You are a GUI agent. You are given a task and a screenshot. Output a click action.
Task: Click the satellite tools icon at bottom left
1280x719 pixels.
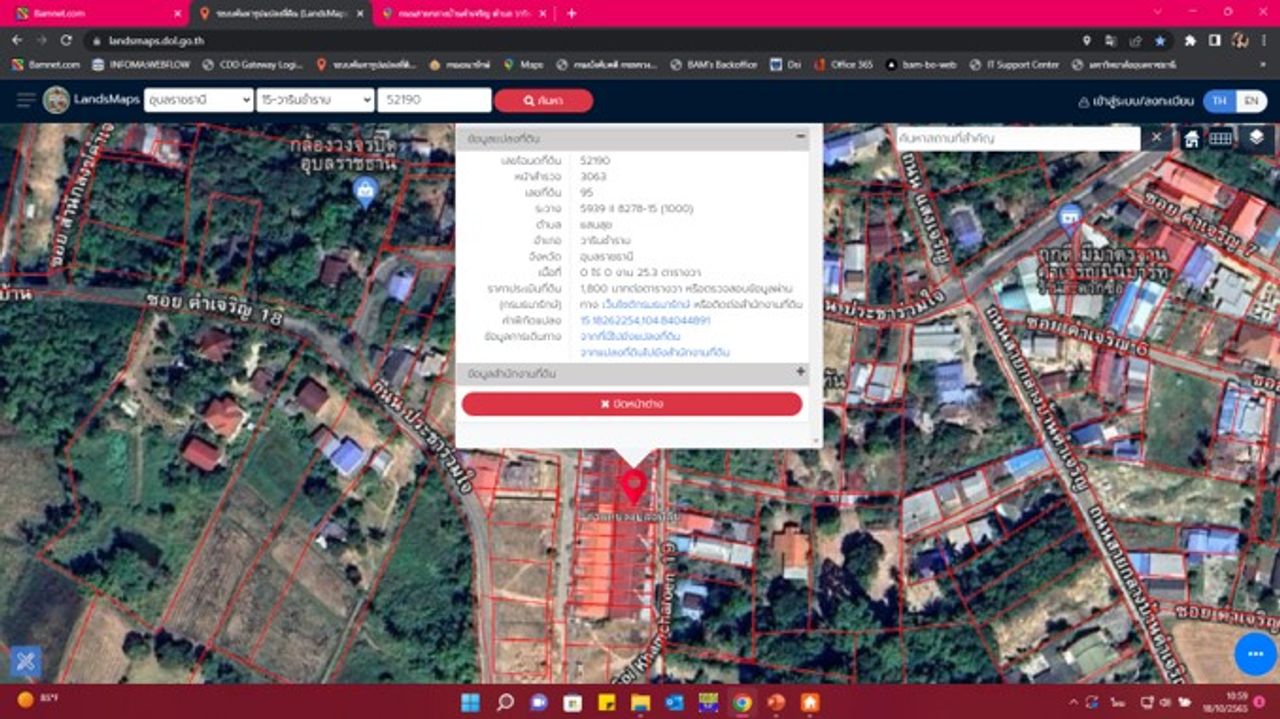(x=26, y=661)
